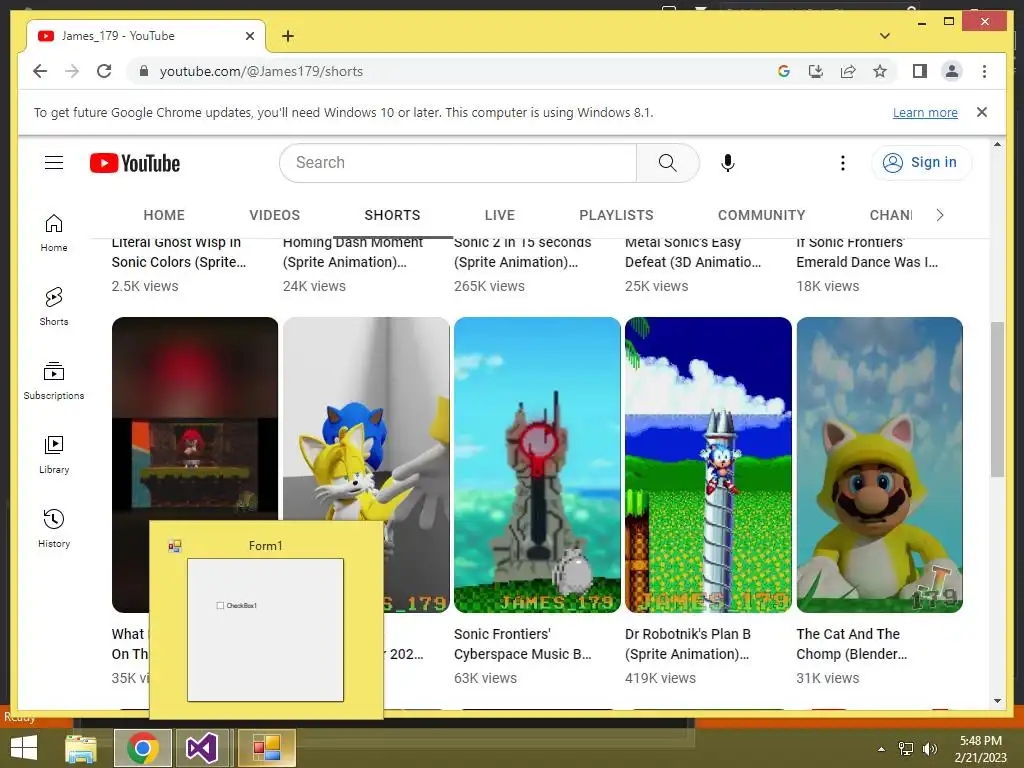
Task: Show more channel tabs with right chevron
Action: point(940,216)
